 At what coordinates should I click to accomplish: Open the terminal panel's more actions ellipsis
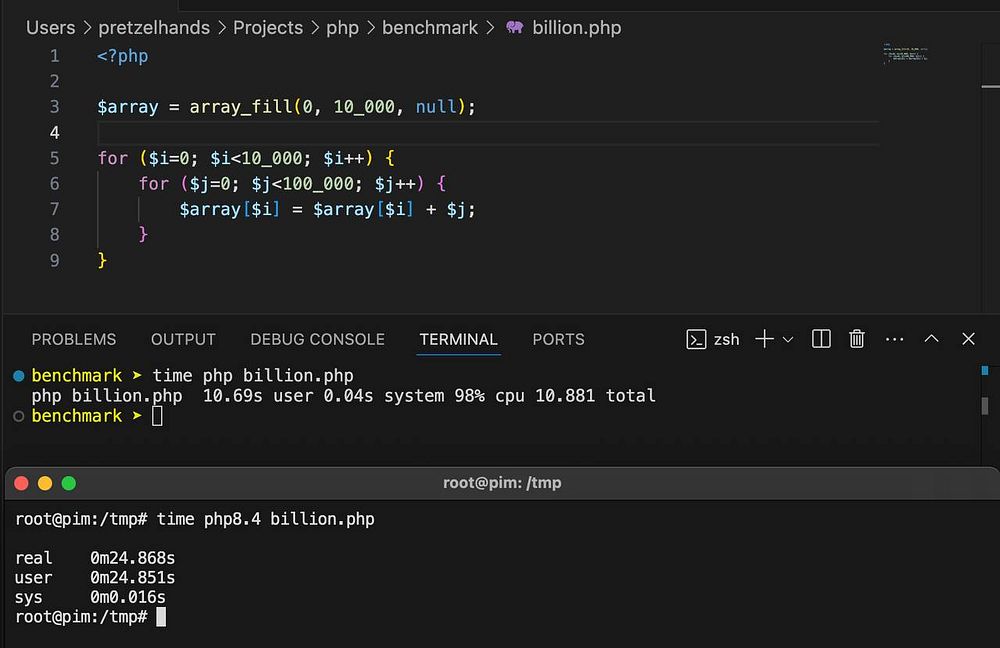(894, 339)
